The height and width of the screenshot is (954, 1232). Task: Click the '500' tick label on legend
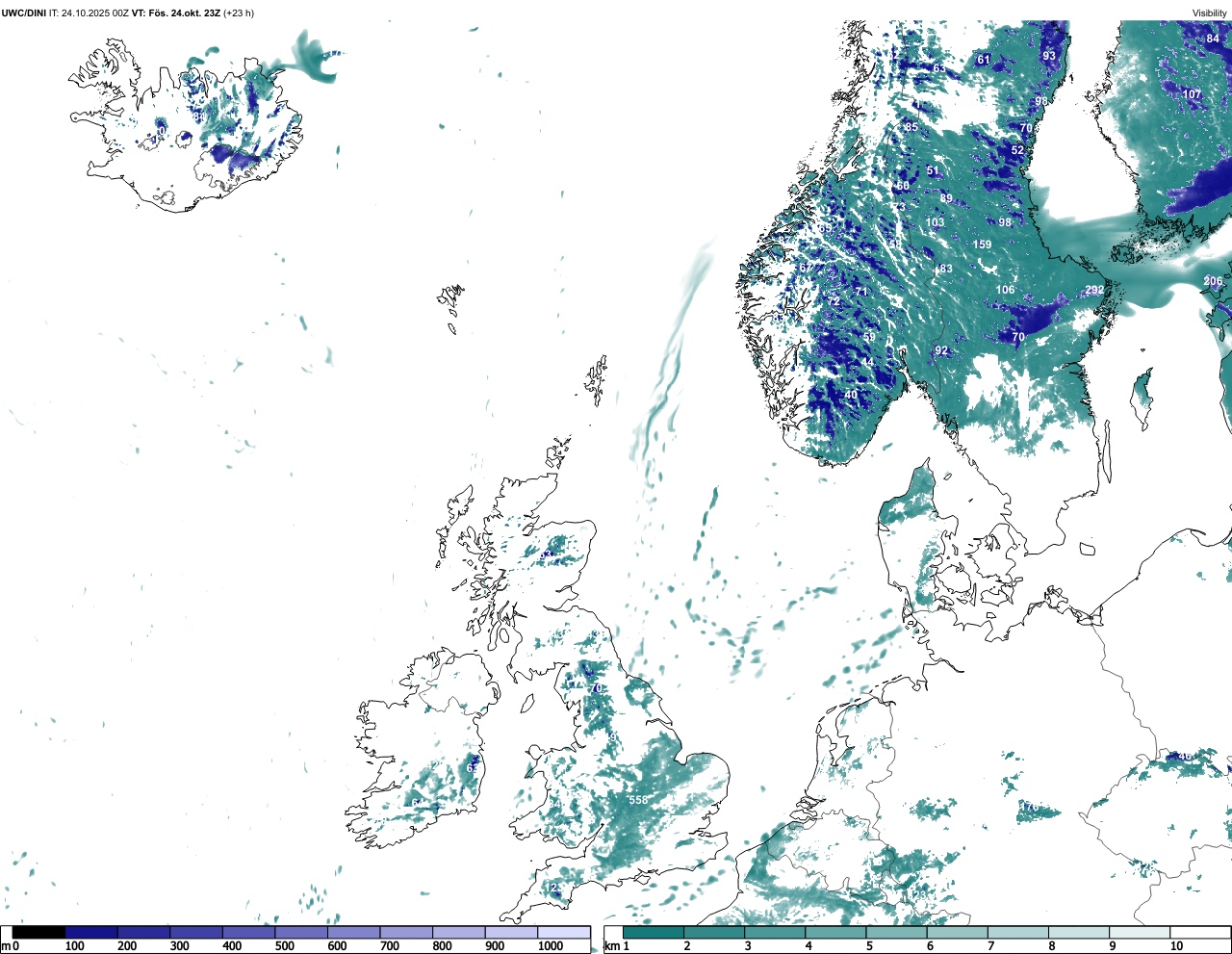pos(285,946)
